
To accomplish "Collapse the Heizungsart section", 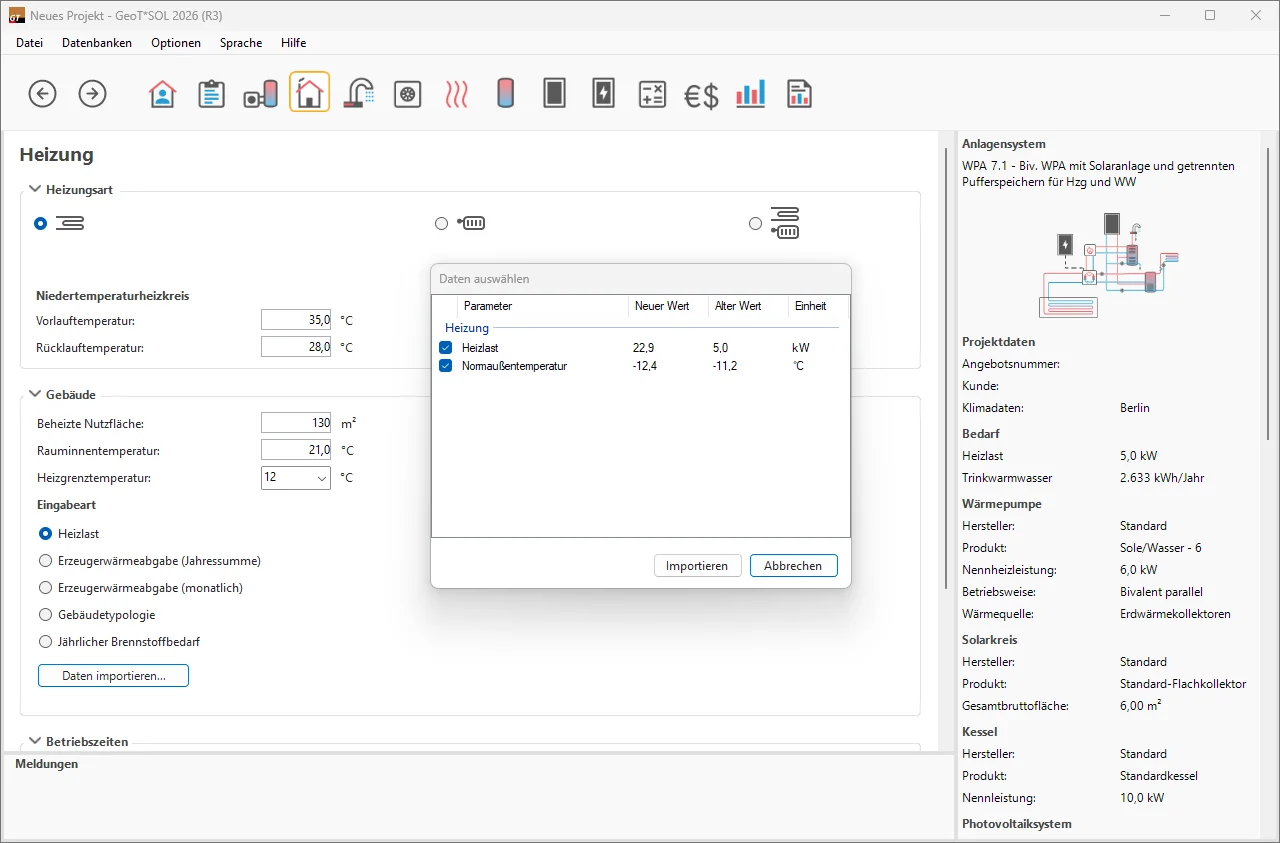I will pyautogui.click(x=35, y=189).
